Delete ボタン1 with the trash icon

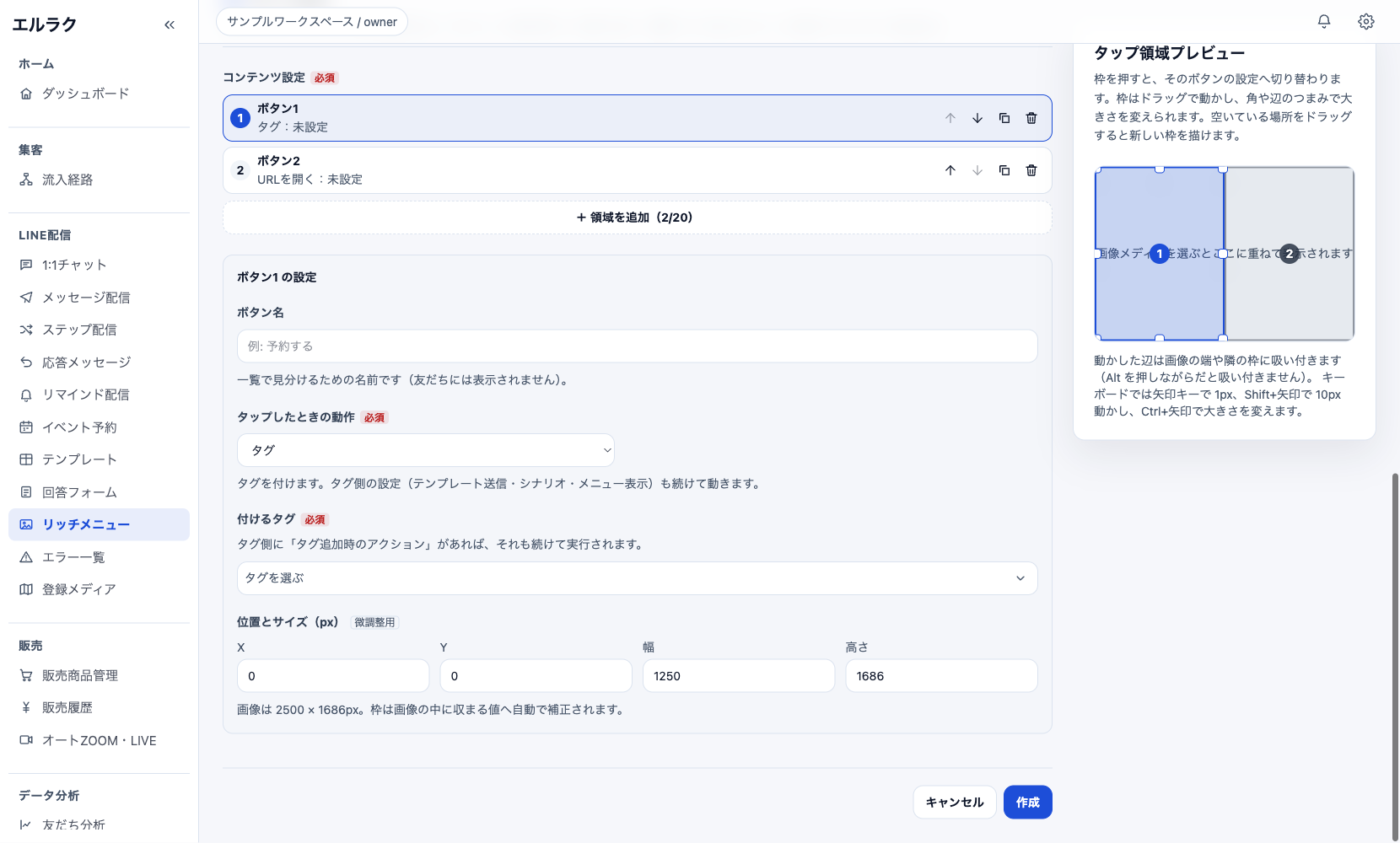[1031, 118]
